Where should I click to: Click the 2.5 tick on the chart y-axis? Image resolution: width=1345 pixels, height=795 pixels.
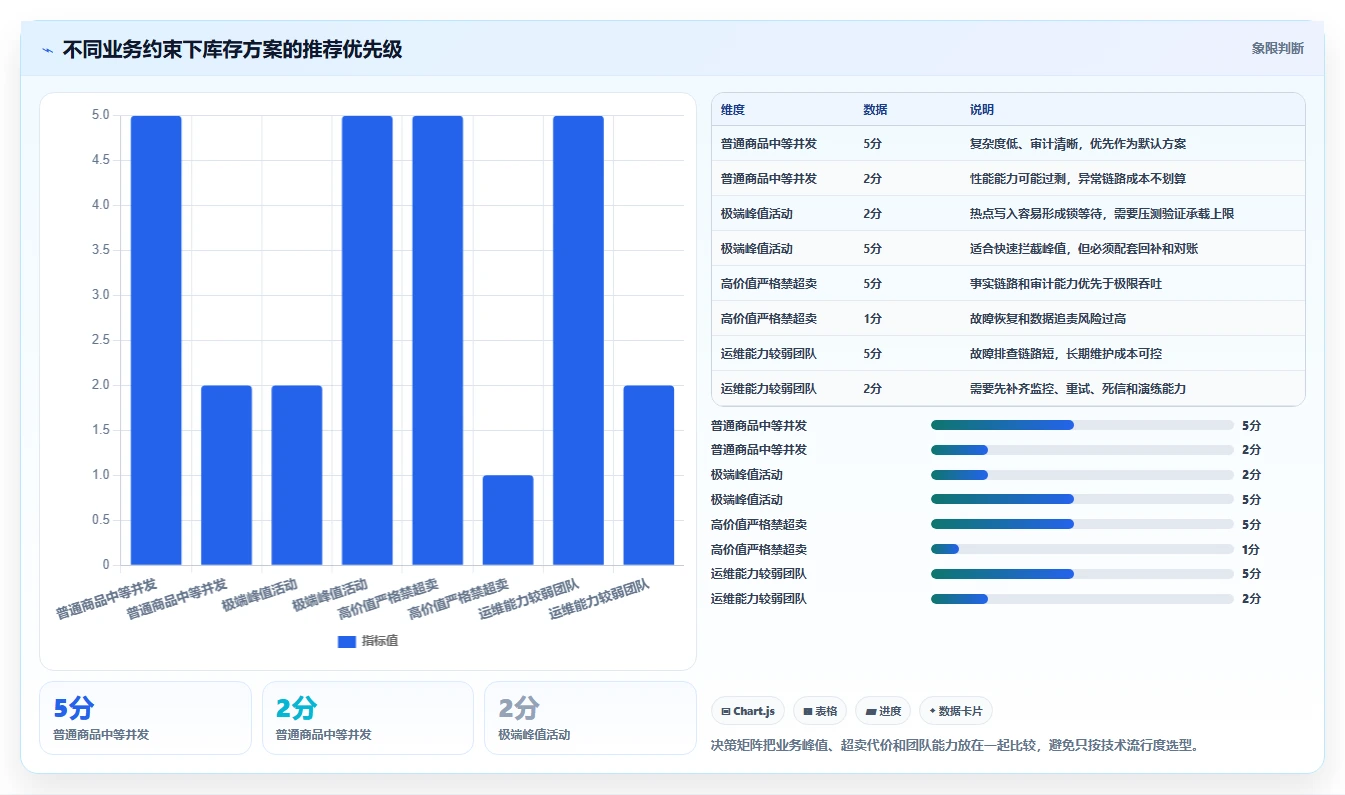(101, 340)
